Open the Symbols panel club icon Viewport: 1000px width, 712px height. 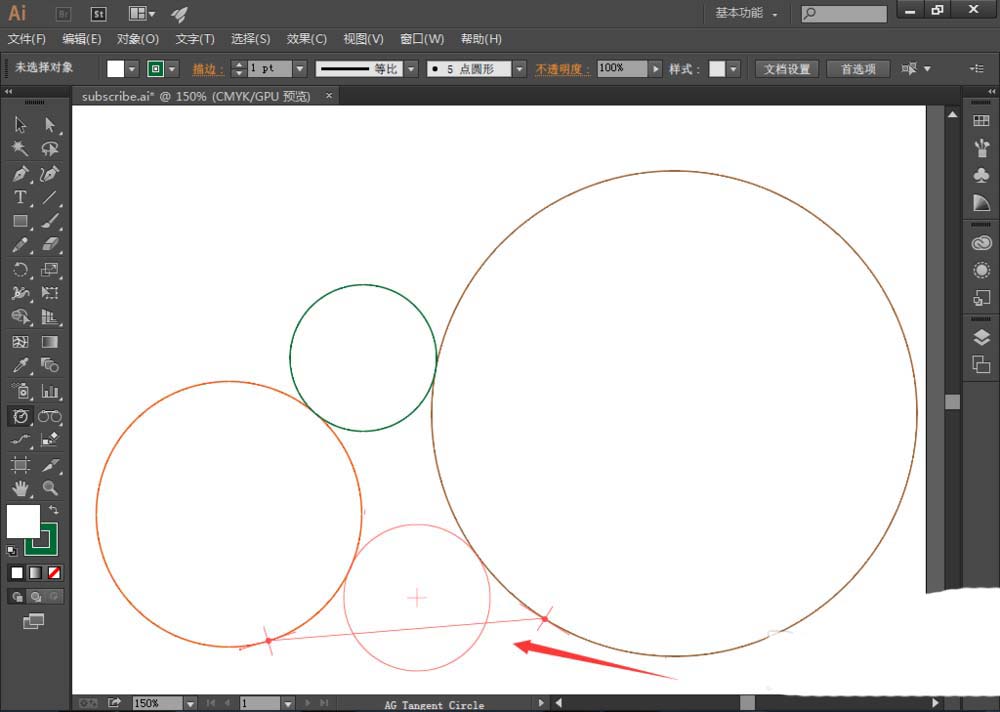(981, 175)
